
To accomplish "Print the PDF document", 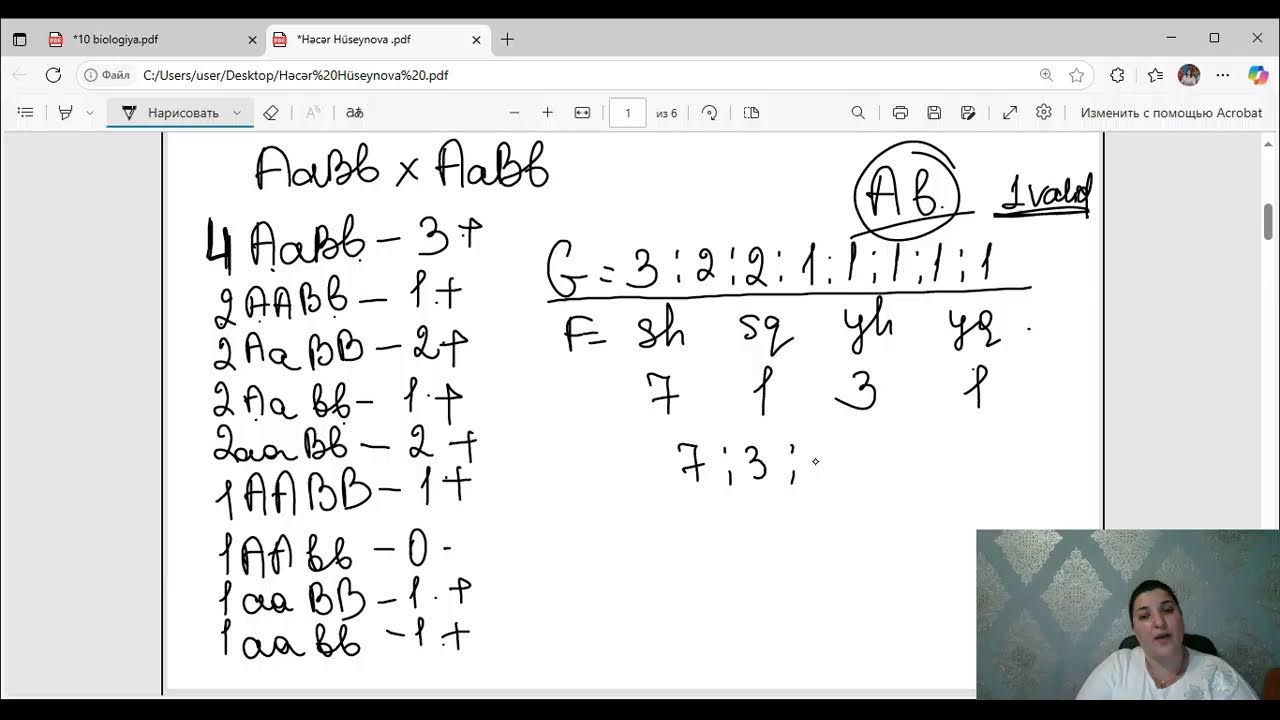I will pyautogui.click(x=900, y=113).
